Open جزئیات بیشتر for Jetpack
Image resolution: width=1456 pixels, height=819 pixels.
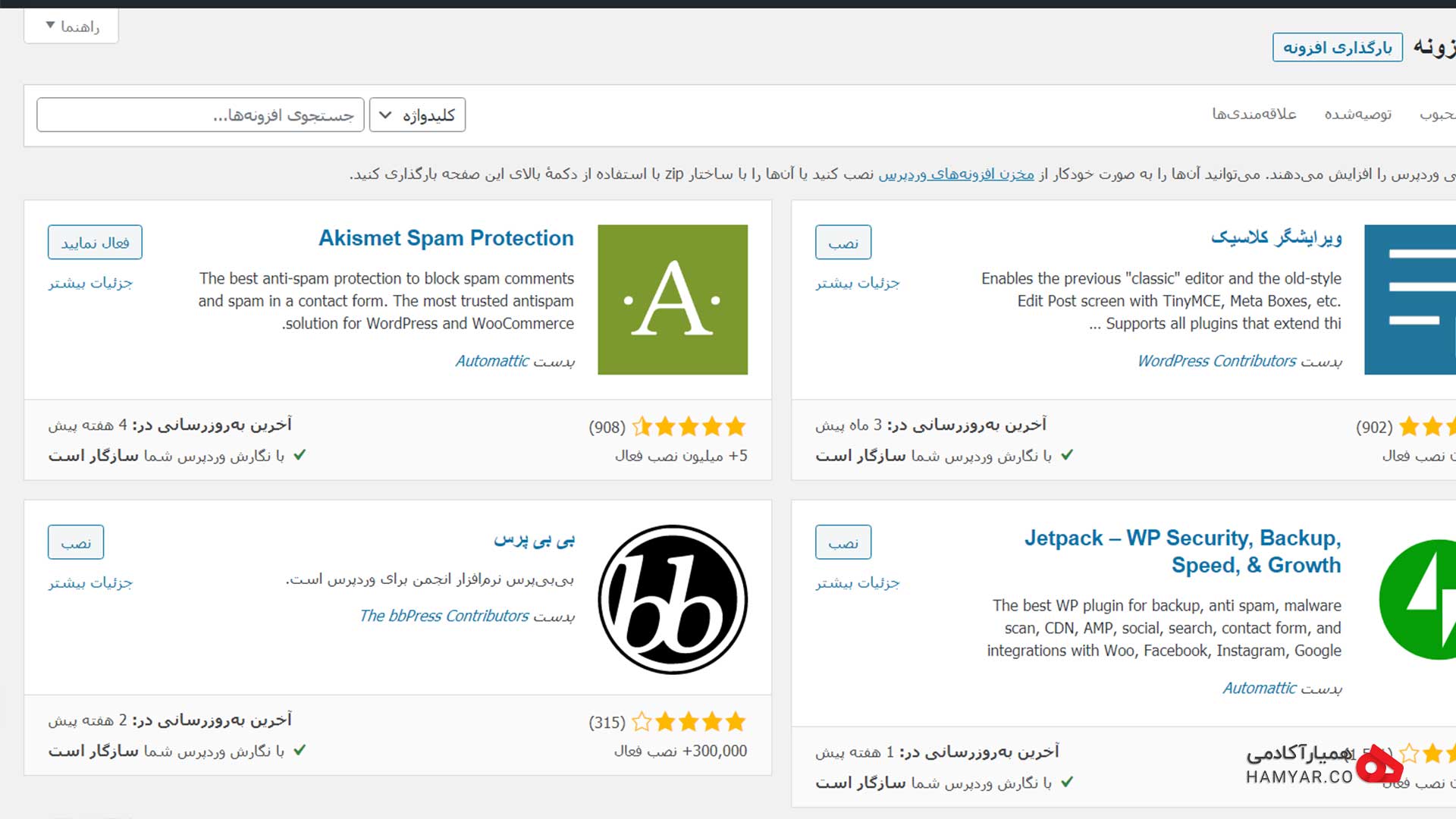(858, 582)
